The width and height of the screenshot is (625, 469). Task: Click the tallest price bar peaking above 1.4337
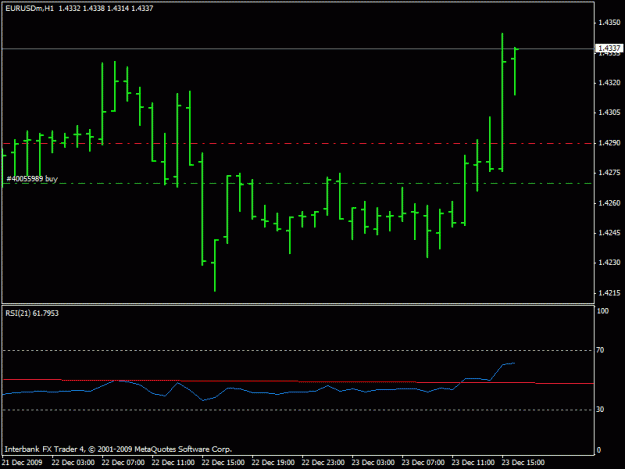pyautogui.click(x=502, y=102)
